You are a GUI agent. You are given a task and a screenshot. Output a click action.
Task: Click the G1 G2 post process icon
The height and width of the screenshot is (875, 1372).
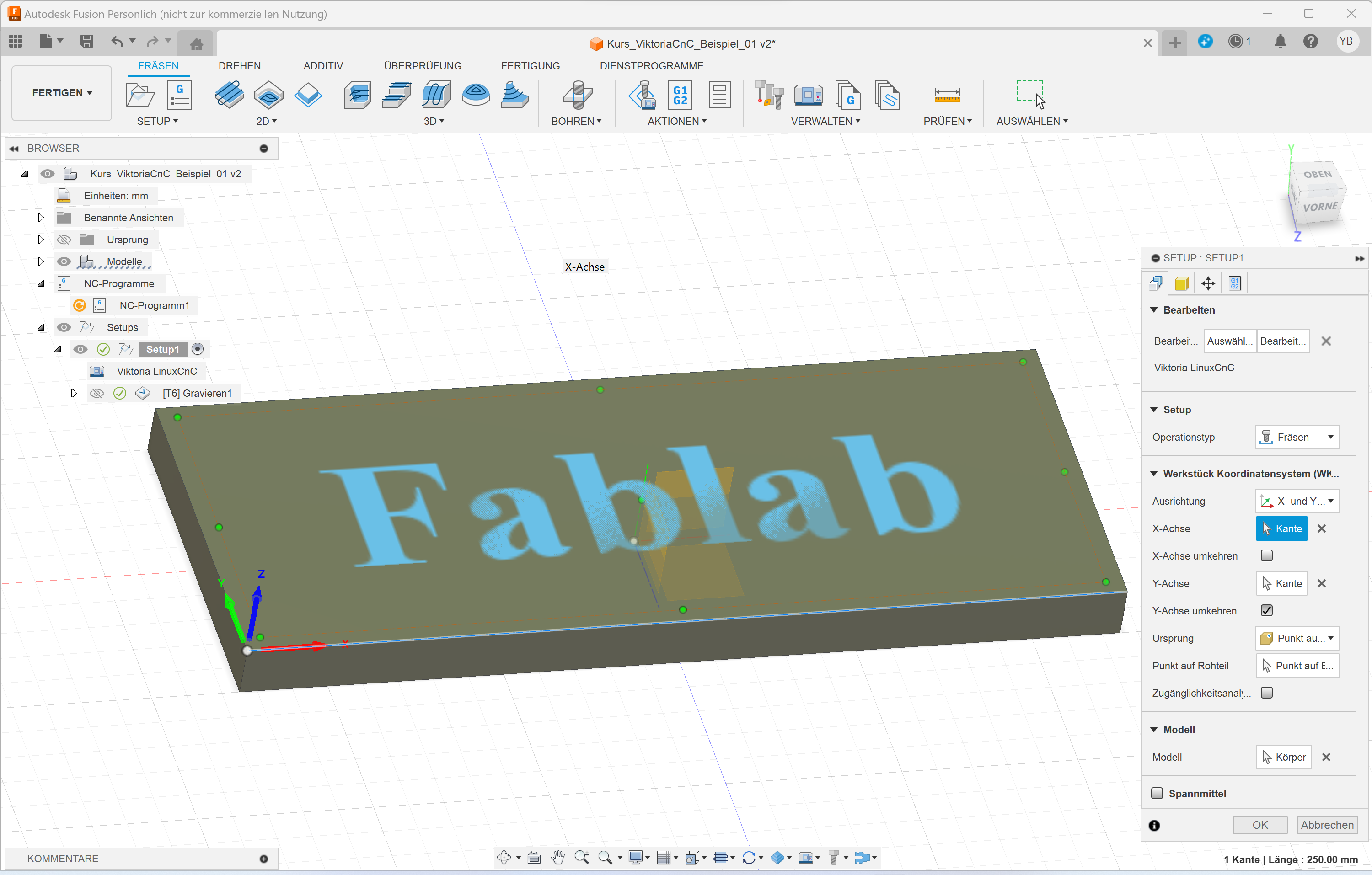680,95
